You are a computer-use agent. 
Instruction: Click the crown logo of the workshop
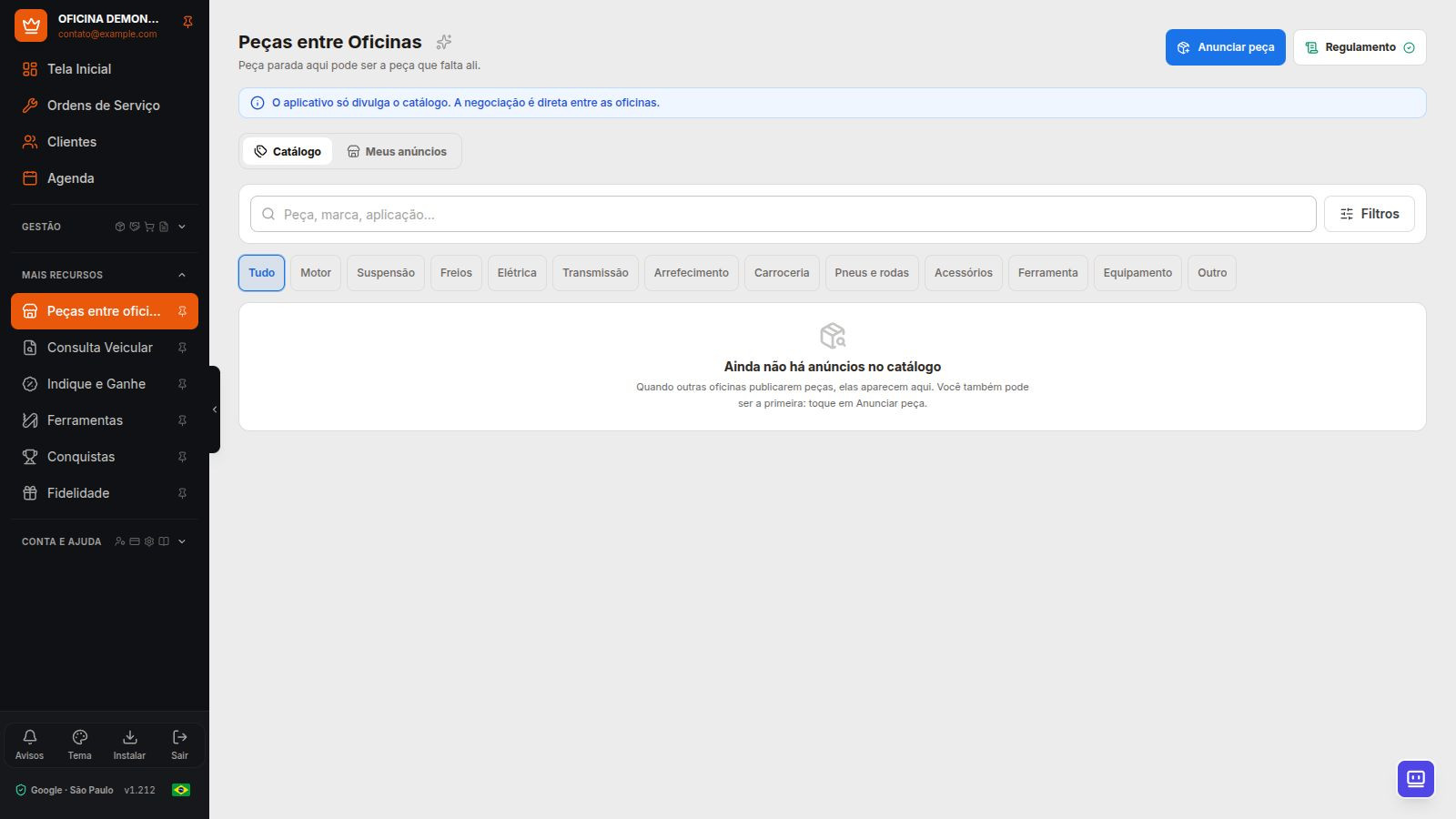[31, 25]
